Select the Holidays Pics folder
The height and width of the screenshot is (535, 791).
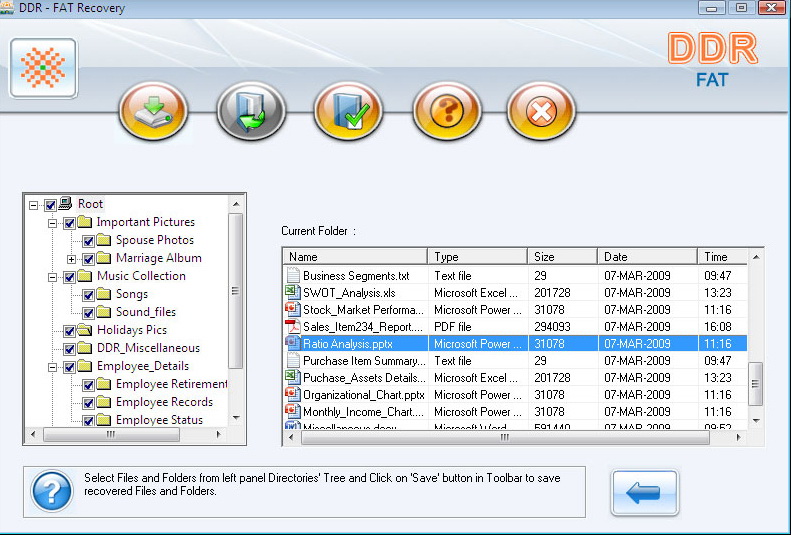131,330
